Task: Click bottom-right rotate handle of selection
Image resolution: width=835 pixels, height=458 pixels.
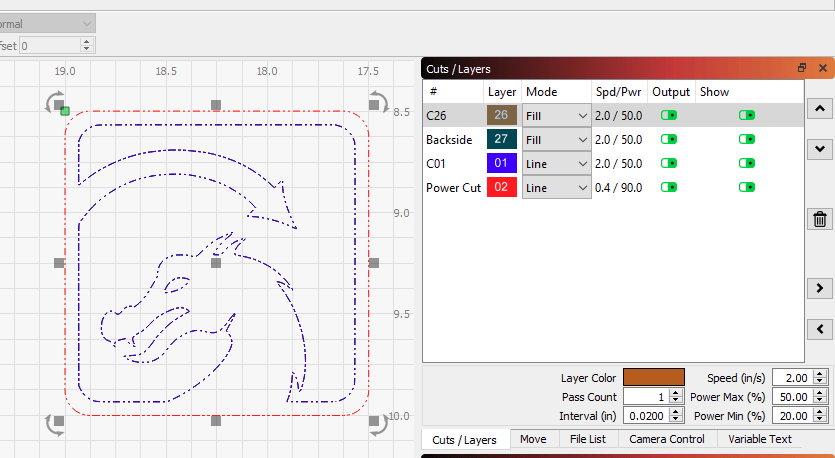Action: click(x=378, y=424)
